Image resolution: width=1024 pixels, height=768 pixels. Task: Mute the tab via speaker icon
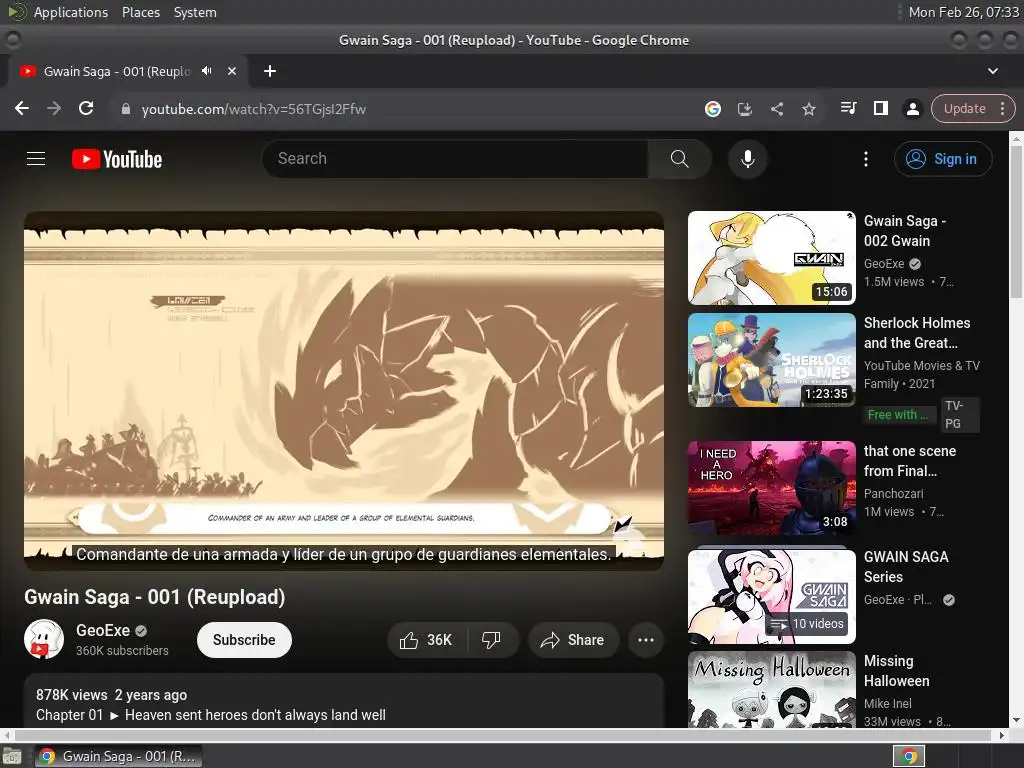point(207,71)
